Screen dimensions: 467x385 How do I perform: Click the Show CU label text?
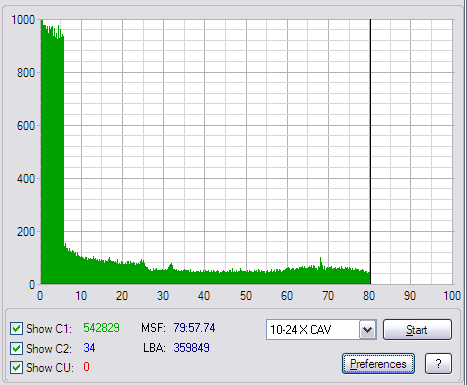(x=50, y=368)
